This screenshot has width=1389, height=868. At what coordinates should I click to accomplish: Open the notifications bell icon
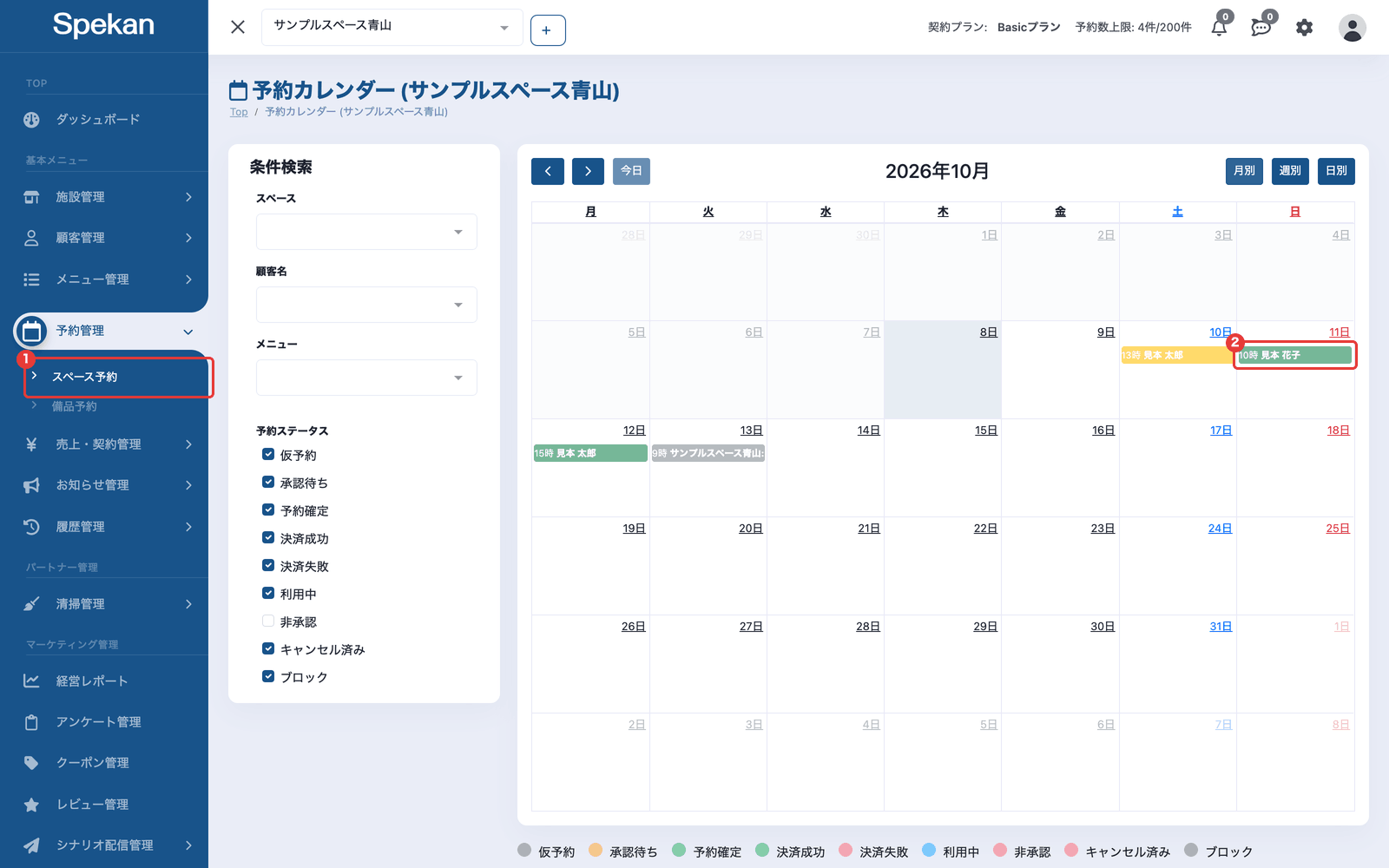point(1219,28)
